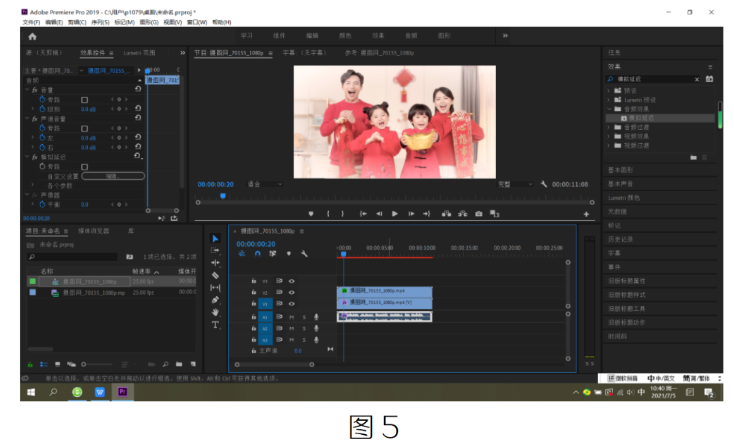Select the Track Select Forward tool
The height and width of the screenshot is (445, 734).
215,251
